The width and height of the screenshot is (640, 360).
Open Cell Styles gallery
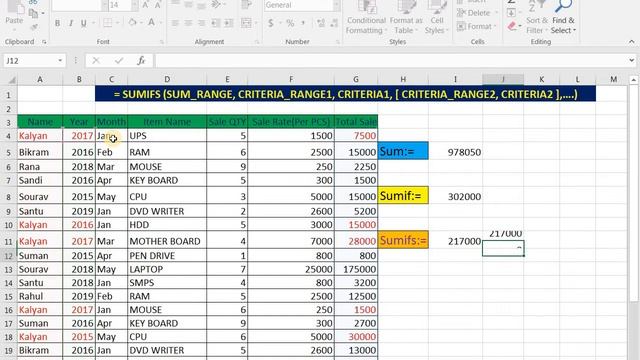[436, 18]
